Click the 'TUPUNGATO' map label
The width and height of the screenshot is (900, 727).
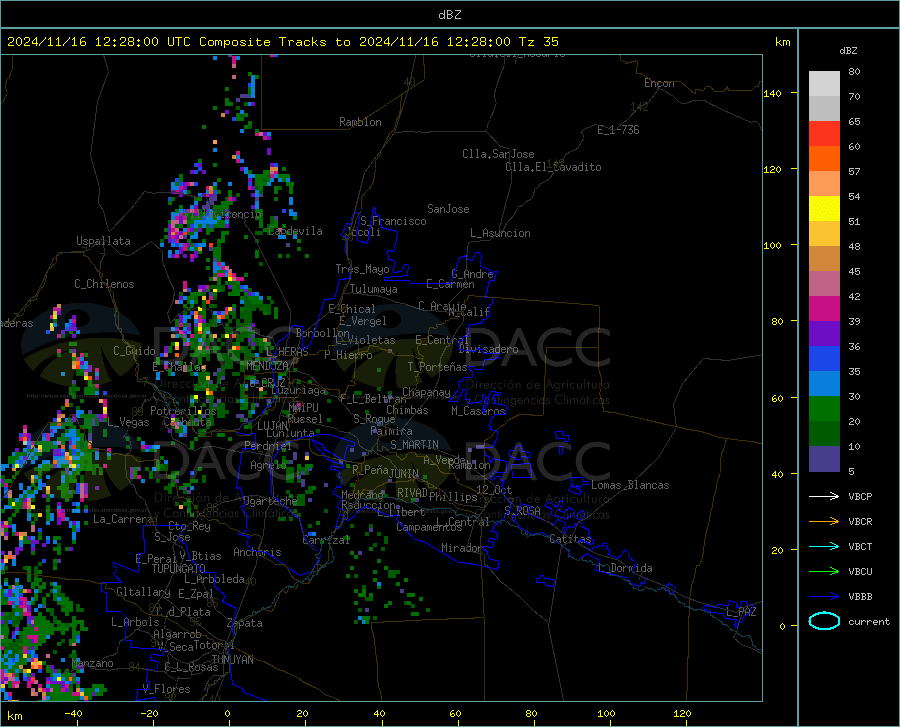coord(179,569)
